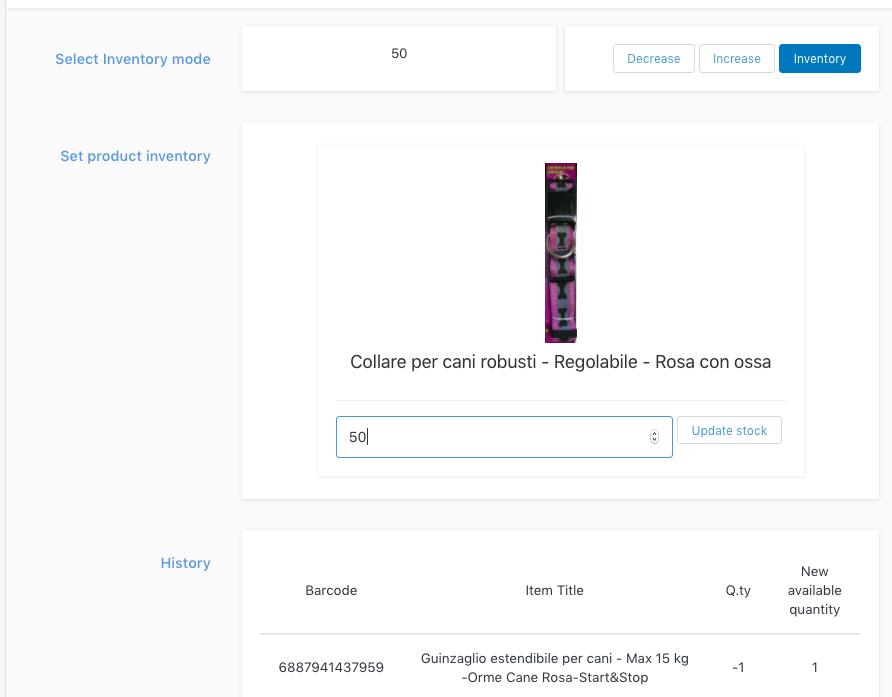
Task: Select the Inventory mode button
Action: coord(819,59)
